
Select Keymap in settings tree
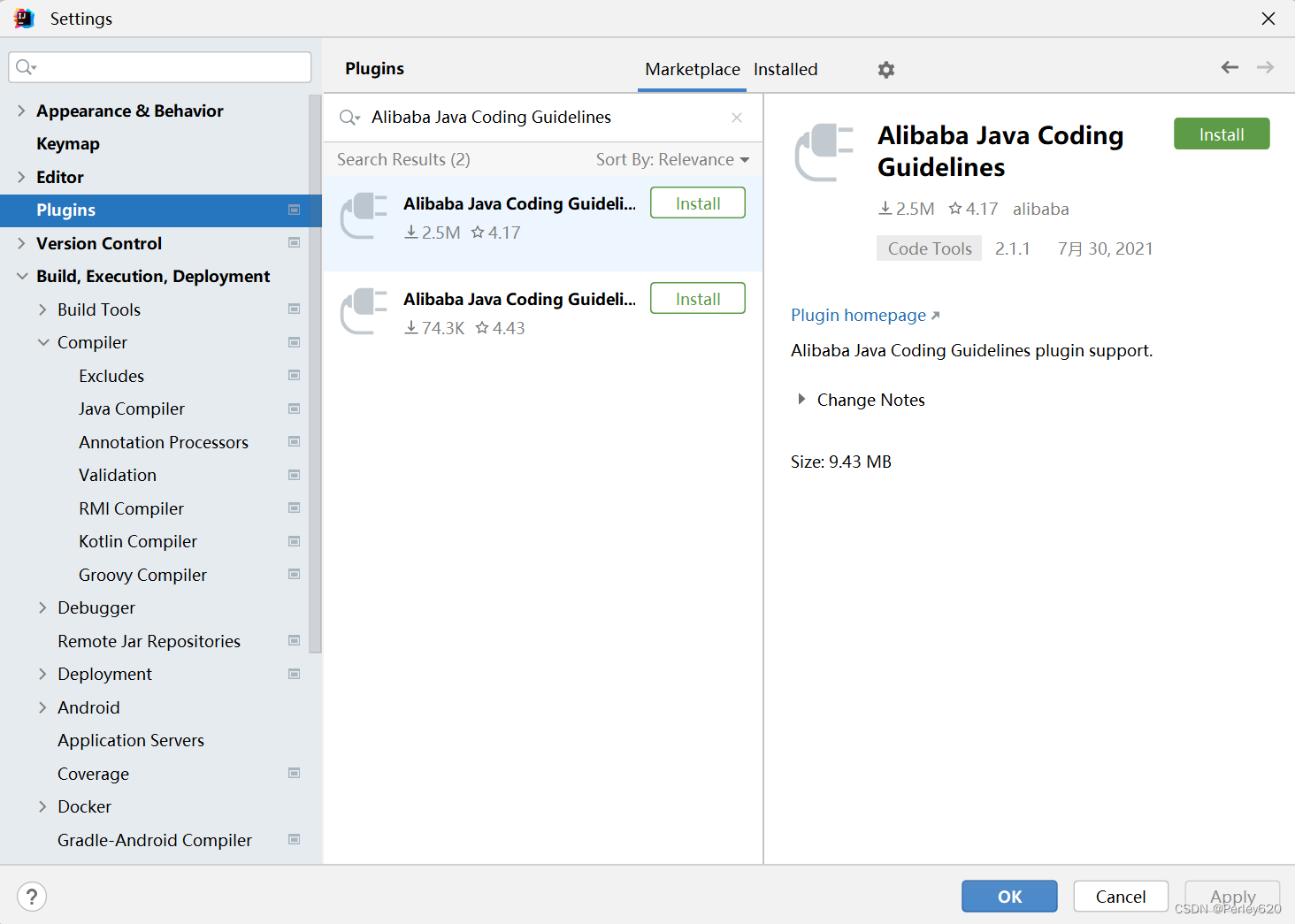[68, 143]
